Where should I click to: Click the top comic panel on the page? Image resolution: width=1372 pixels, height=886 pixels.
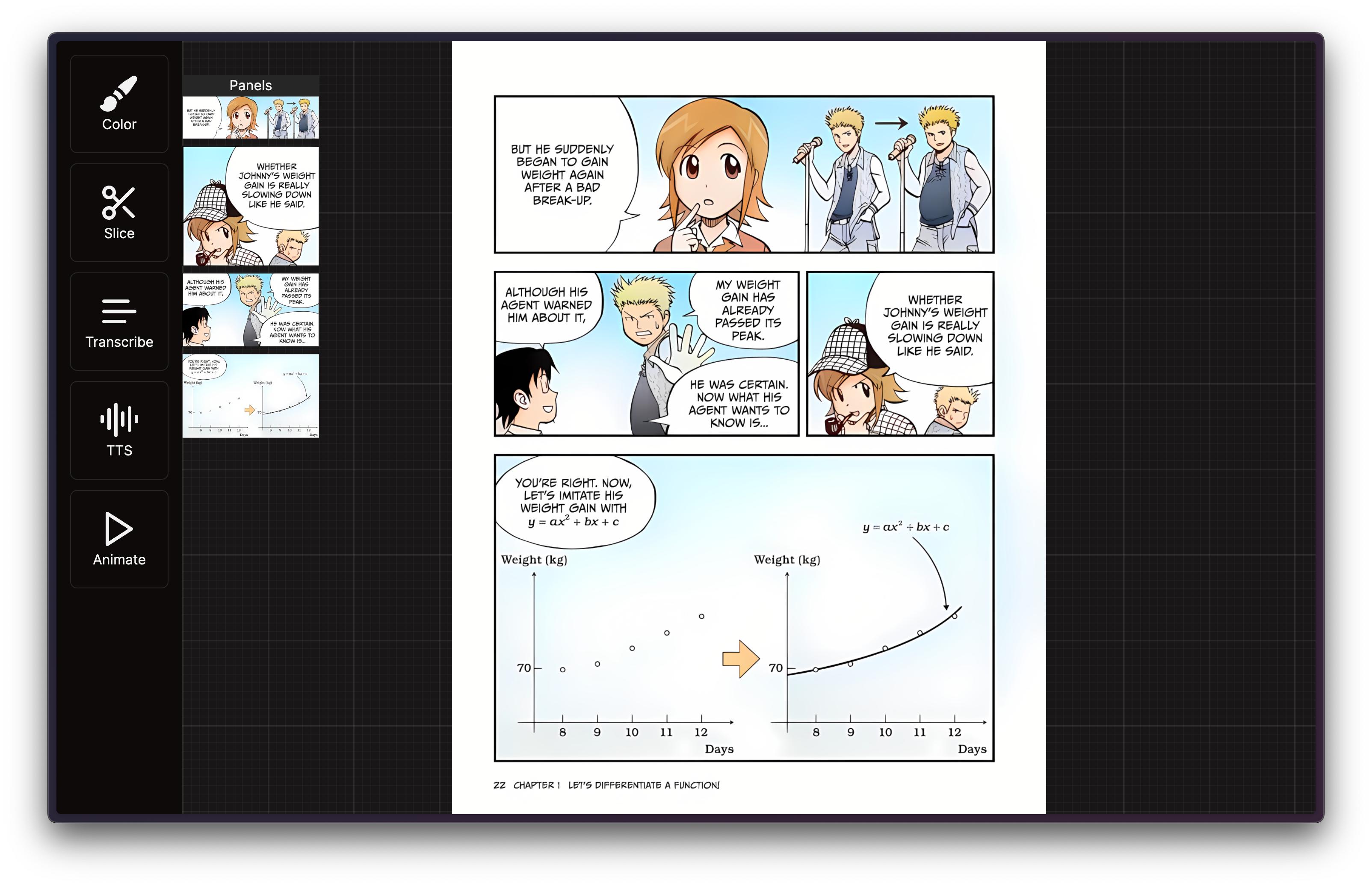click(x=743, y=174)
